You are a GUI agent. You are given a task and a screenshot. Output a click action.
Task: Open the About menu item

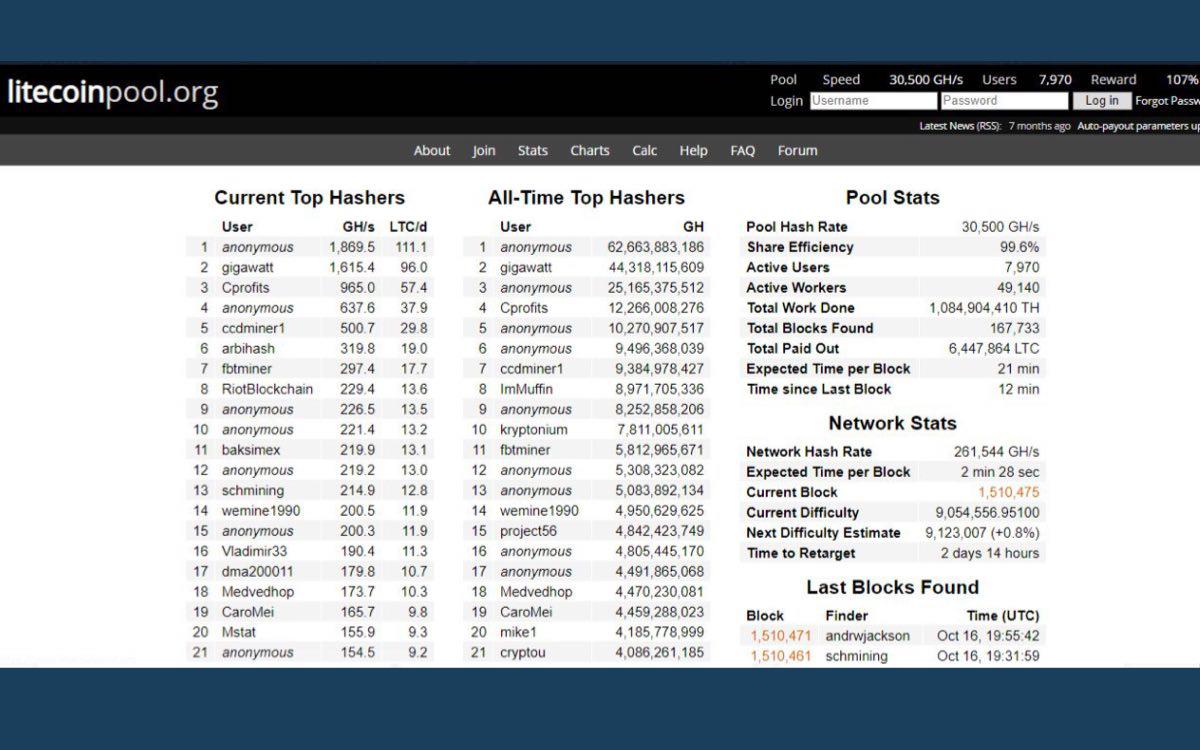tap(432, 151)
